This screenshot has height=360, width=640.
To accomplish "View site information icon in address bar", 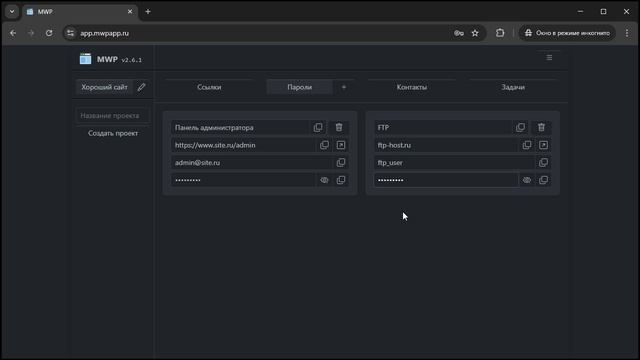I will [70, 33].
